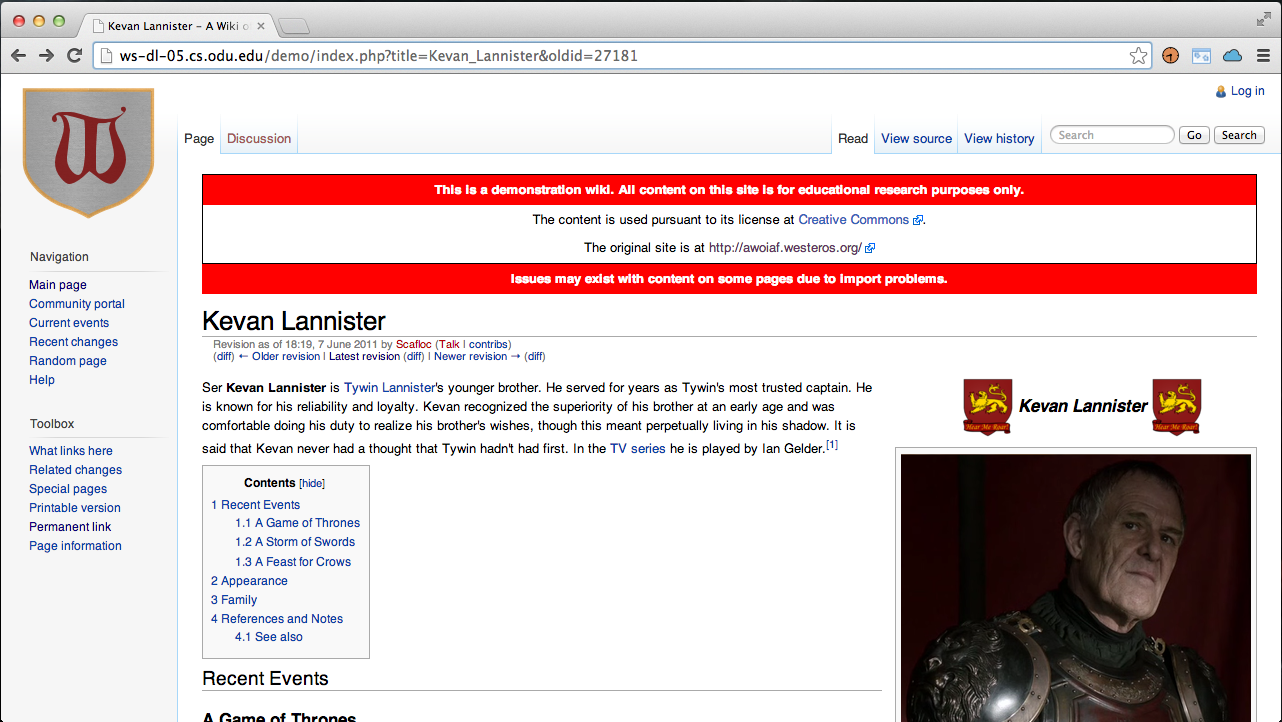Click the user icon beside Log in
The height and width of the screenshot is (722, 1282).
tap(1220, 92)
